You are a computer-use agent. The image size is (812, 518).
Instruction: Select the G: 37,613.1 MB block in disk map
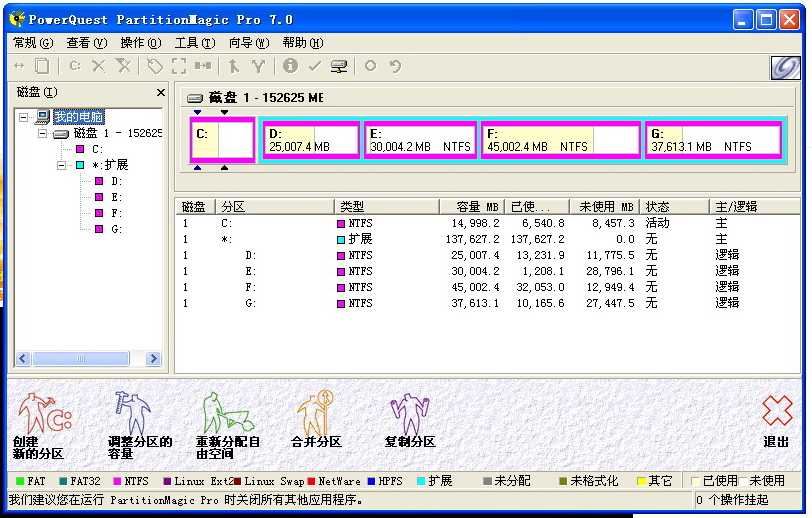point(714,140)
